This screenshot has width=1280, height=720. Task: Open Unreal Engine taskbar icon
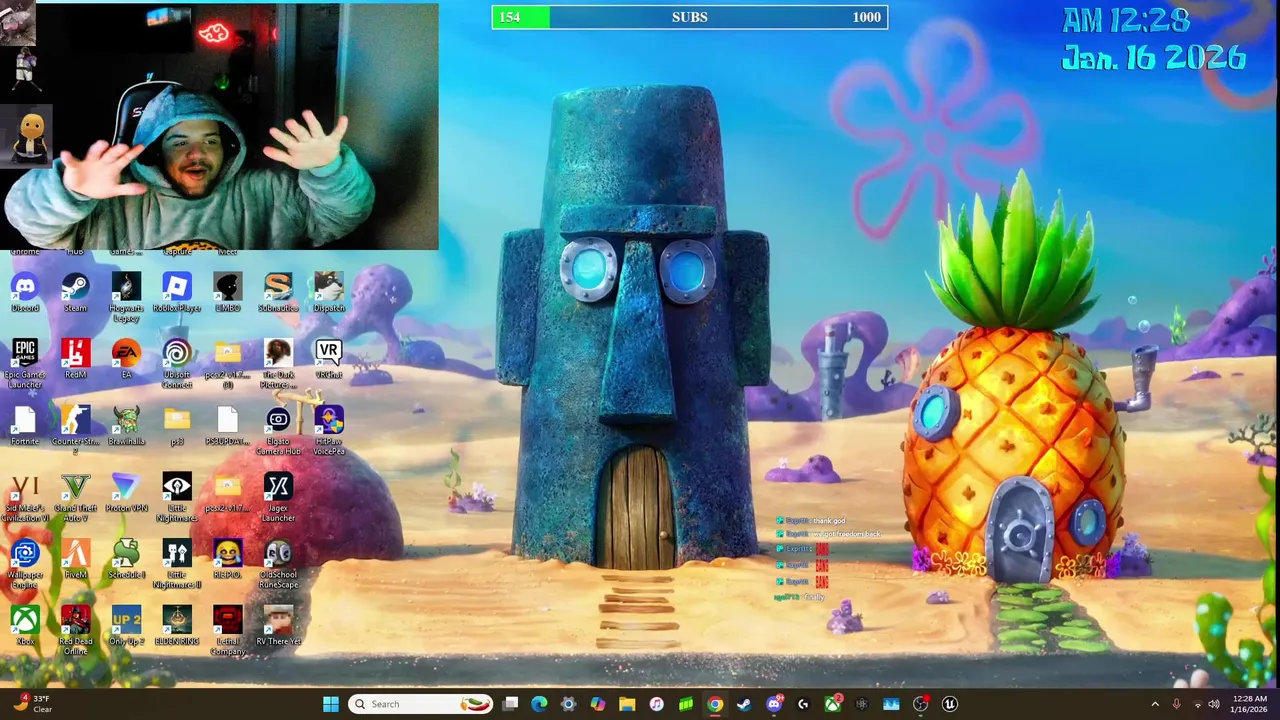[x=950, y=704]
